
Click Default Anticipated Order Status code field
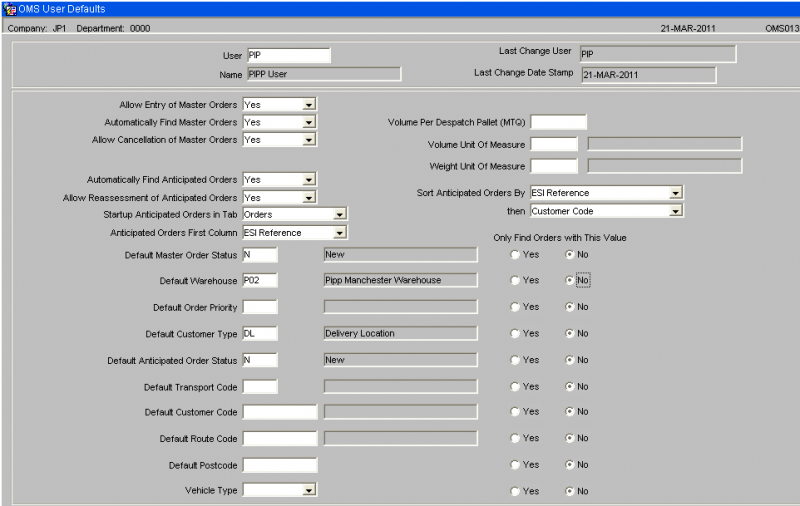pos(260,360)
